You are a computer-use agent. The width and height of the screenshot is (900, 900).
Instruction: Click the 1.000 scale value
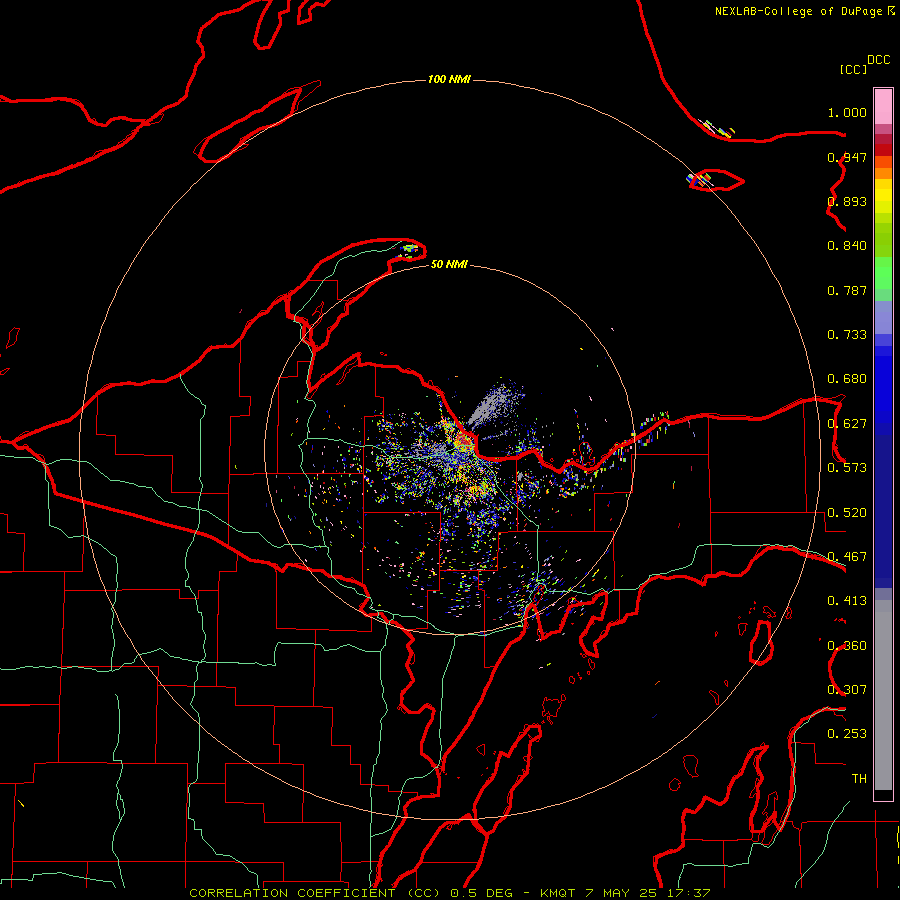pyautogui.click(x=847, y=112)
